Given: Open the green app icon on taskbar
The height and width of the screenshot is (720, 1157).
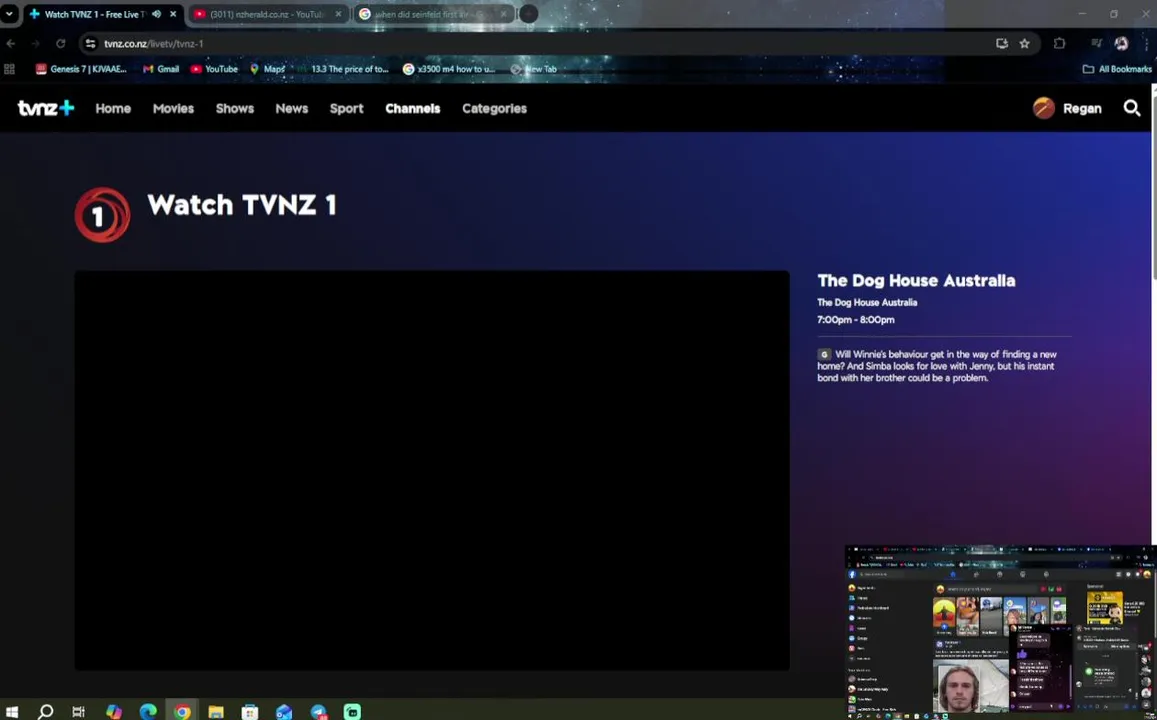Looking at the screenshot, I should tap(353, 712).
